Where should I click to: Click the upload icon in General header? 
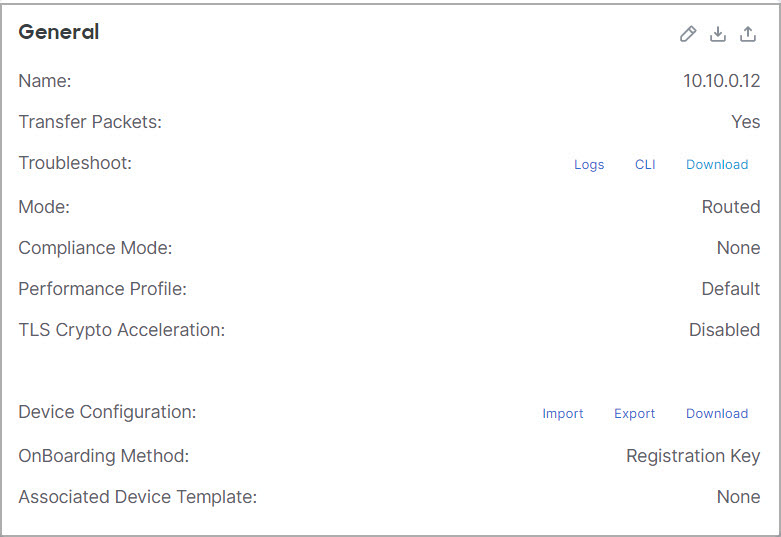tap(748, 34)
